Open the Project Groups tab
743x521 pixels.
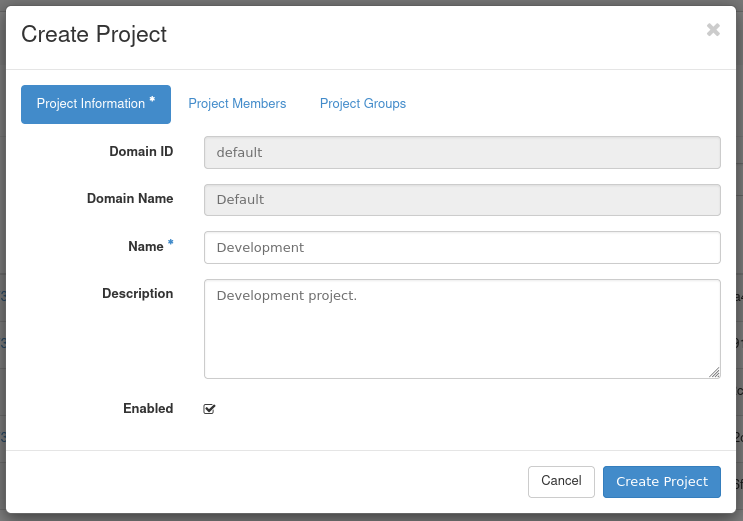click(363, 104)
